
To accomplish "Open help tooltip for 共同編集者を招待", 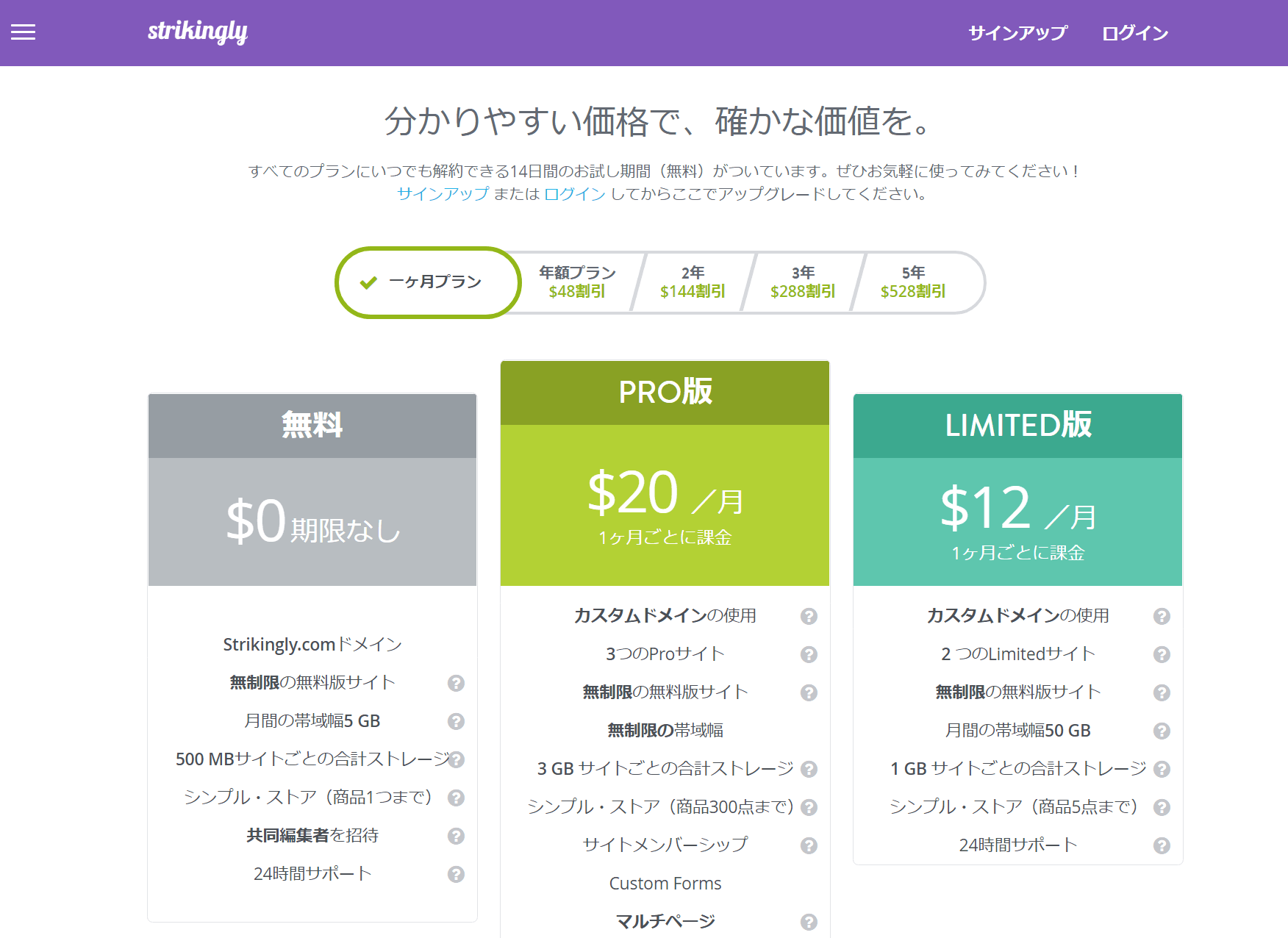I will pos(457,836).
